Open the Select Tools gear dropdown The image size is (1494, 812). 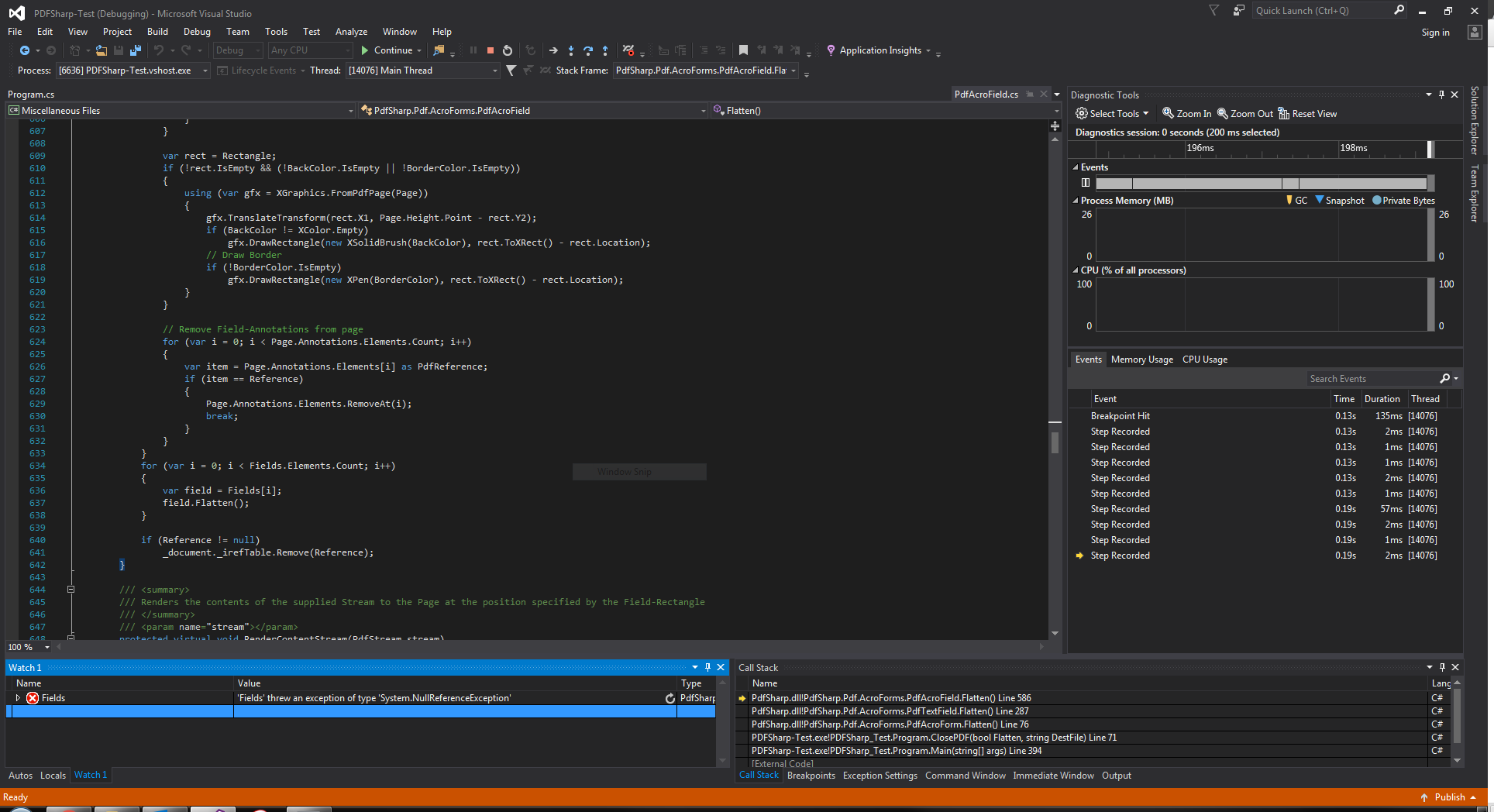(1112, 114)
